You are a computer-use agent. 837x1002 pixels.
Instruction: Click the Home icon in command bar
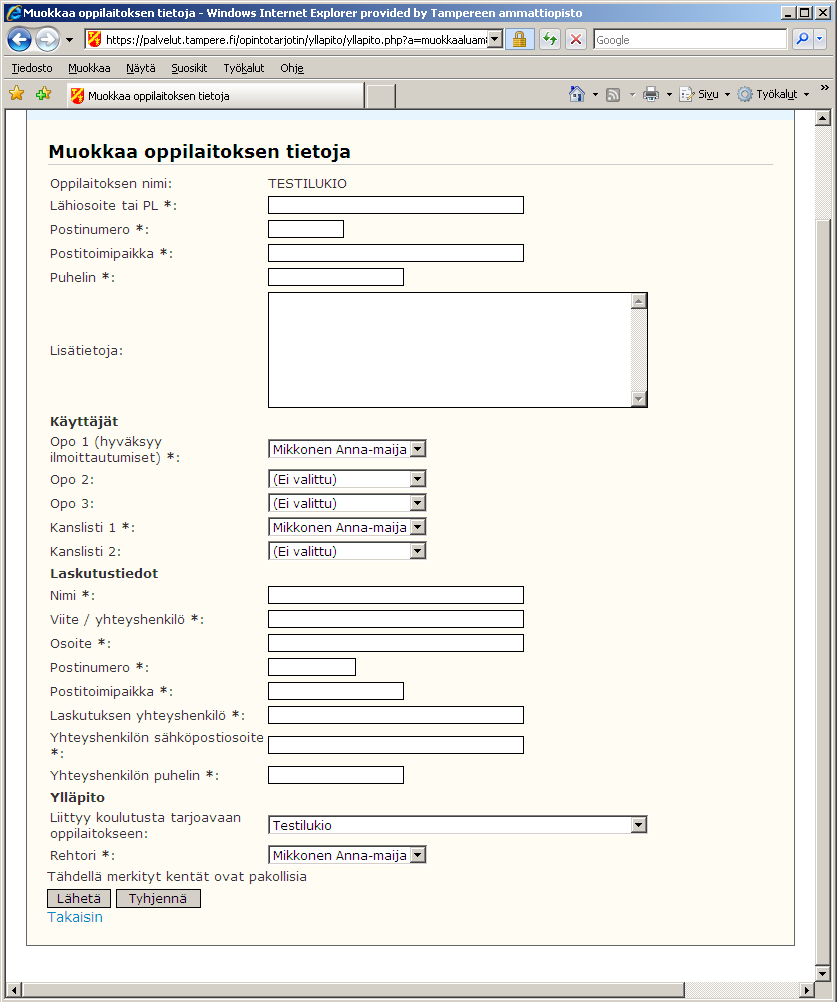[x=576, y=94]
